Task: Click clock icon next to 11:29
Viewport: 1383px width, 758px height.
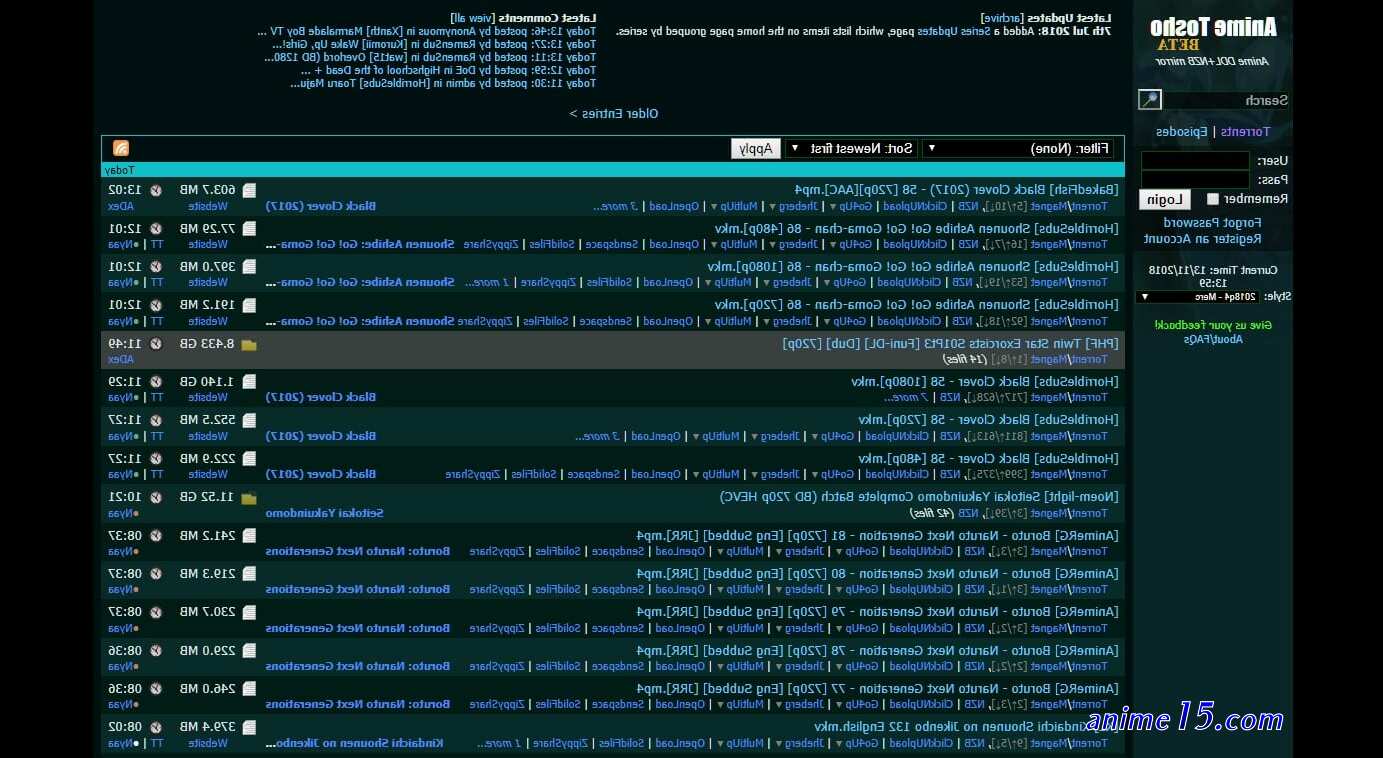Action: (156, 381)
